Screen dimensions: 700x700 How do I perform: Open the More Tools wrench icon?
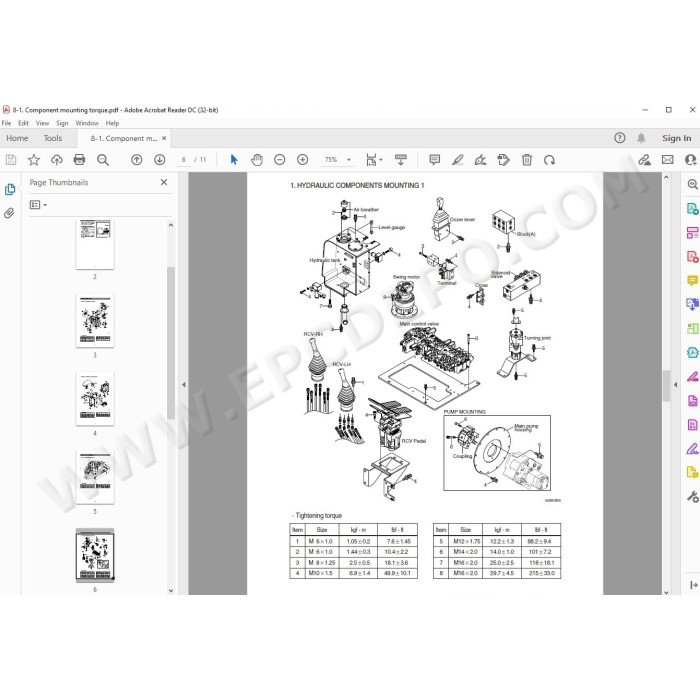point(692,496)
